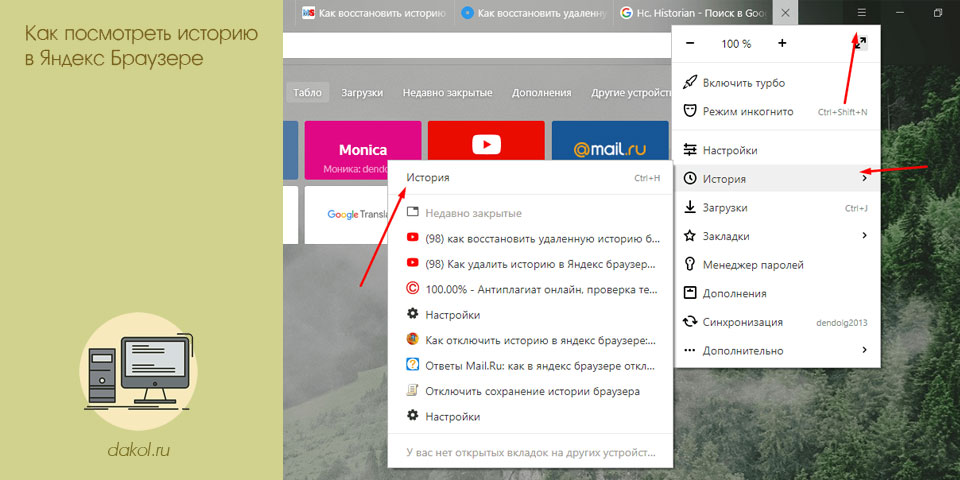Open the first Настройки gear entry in submenu

[x=531, y=315]
